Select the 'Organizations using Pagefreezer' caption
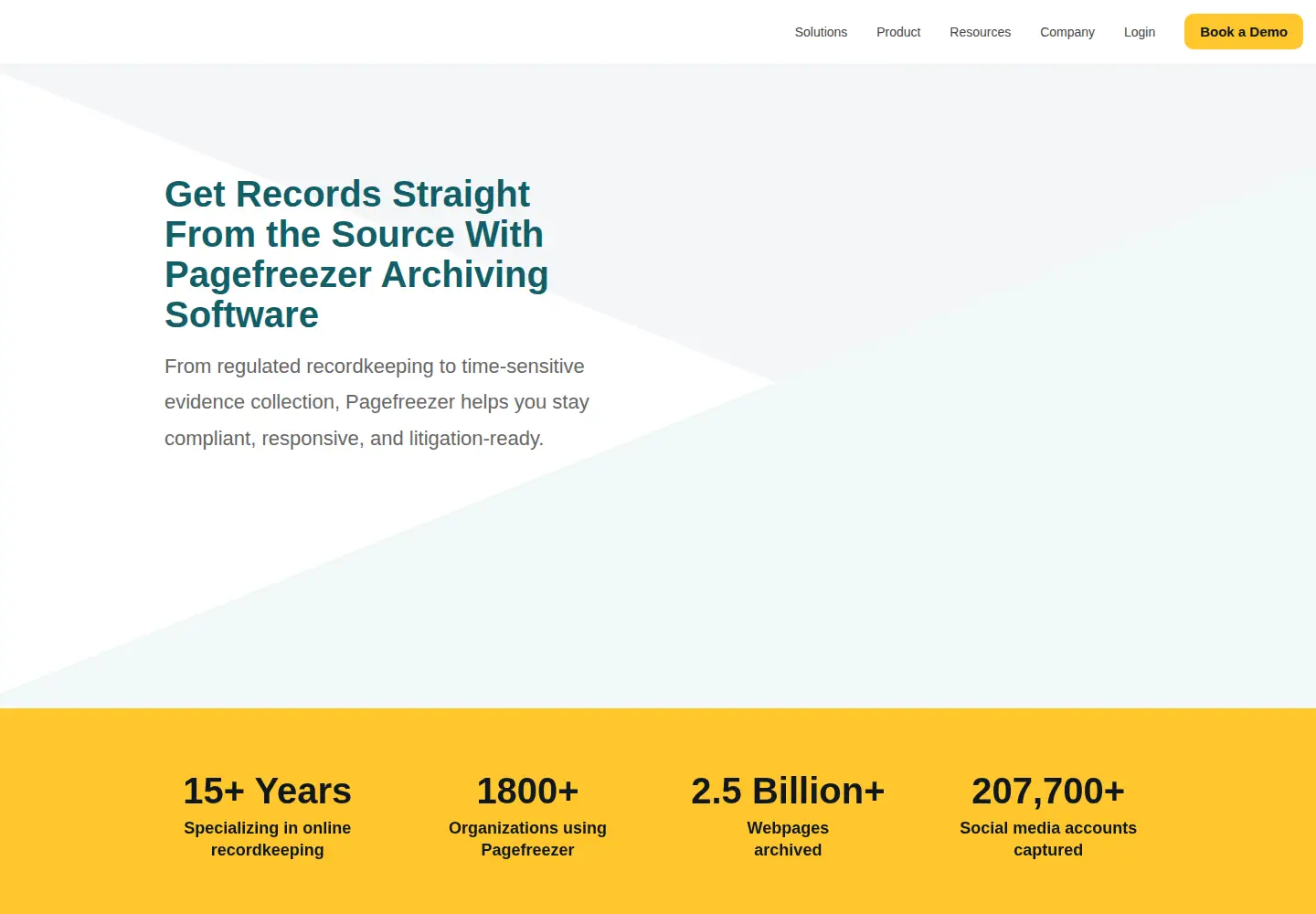1316x914 pixels. pyautogui.click(x=527, y=839)
